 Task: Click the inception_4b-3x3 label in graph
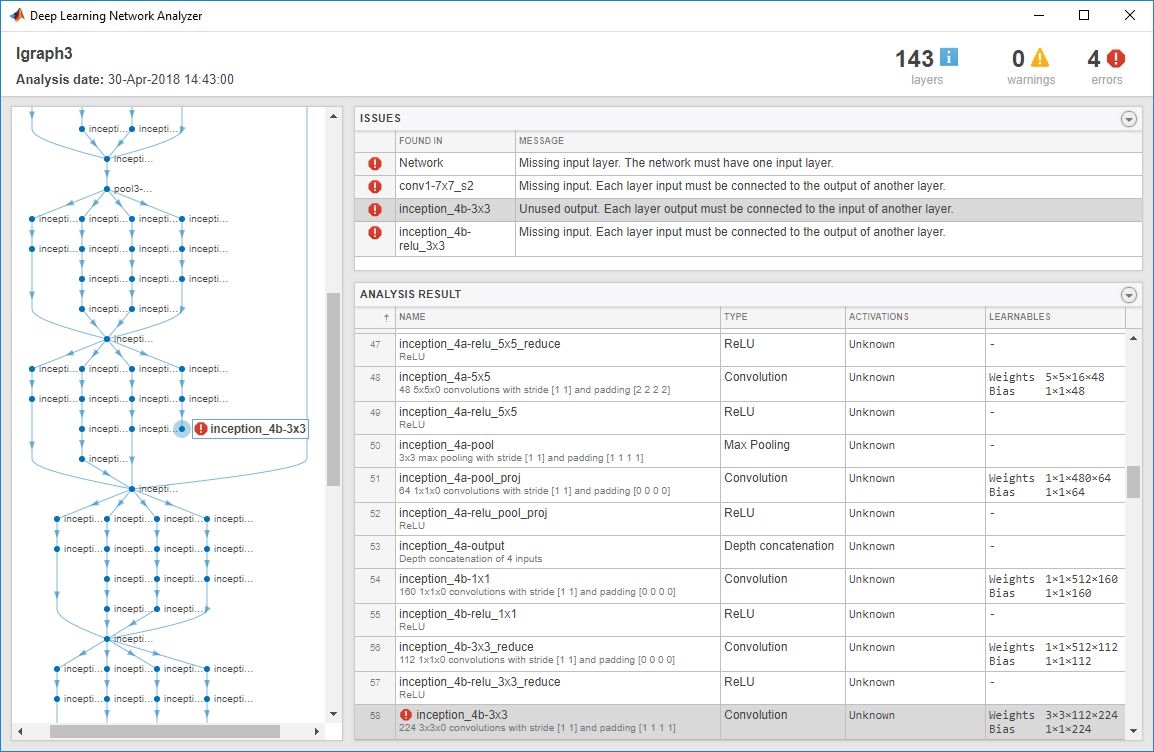point(257,429)
